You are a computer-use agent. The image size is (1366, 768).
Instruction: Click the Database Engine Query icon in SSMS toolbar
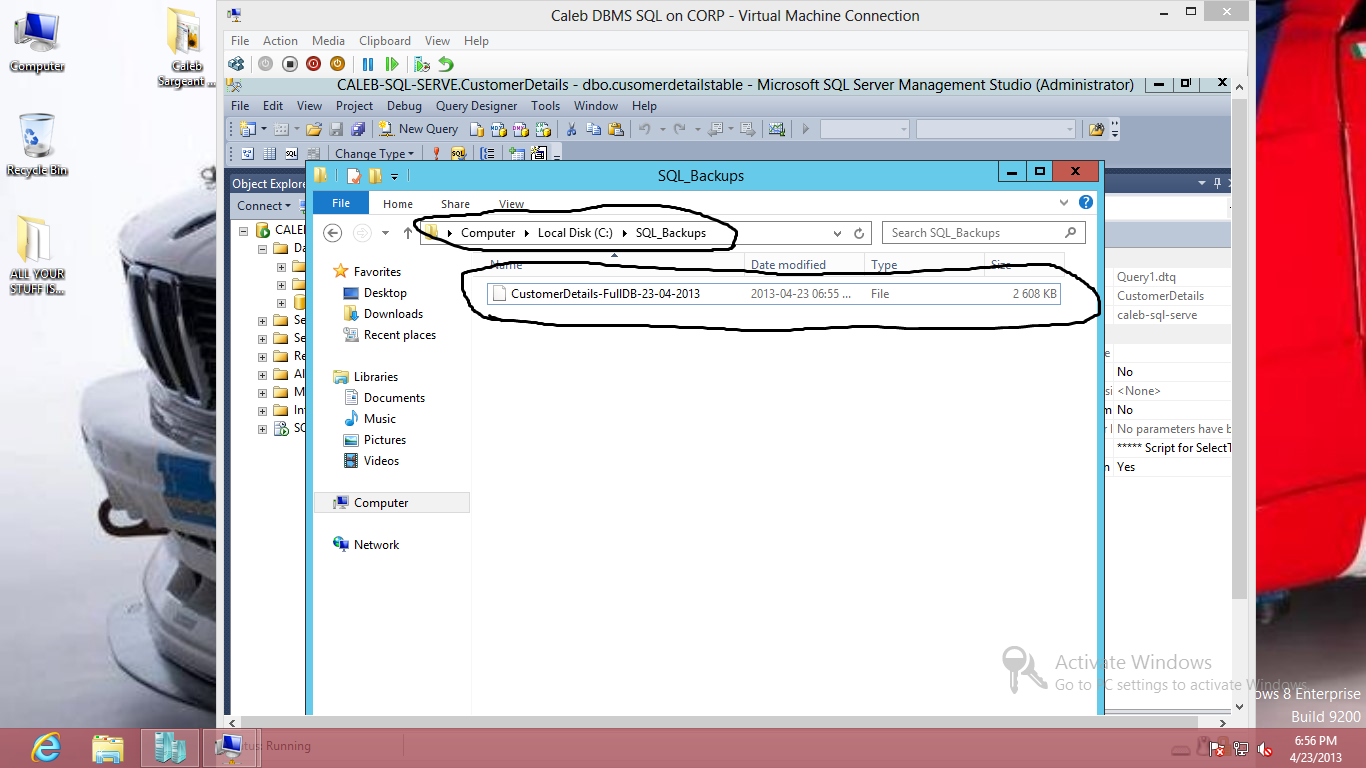coord(477,129)
